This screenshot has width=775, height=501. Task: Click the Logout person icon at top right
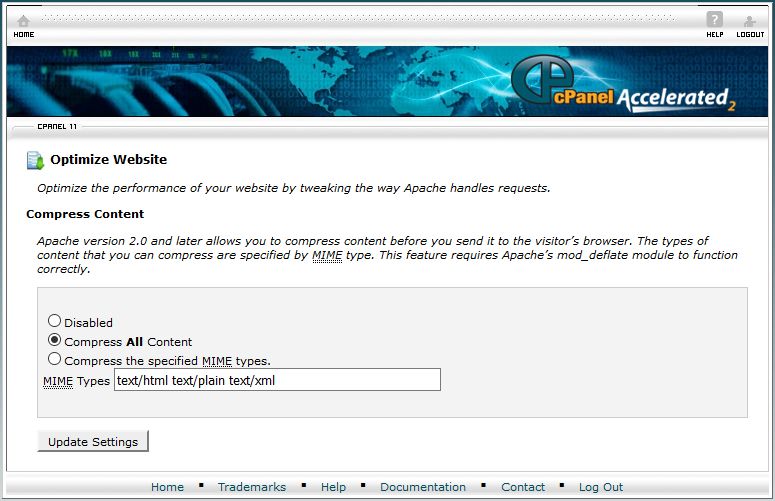pyautogui.click(x=749, y=21)
